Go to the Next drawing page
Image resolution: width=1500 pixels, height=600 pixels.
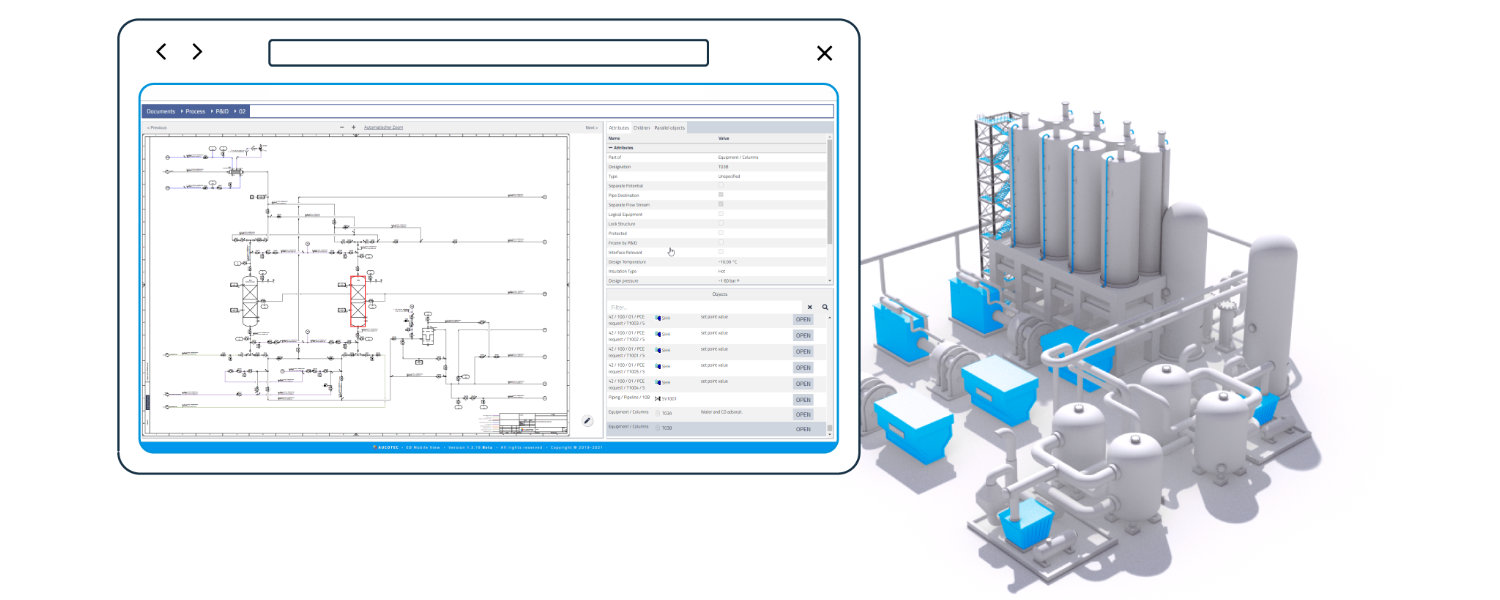click(591, 128)
